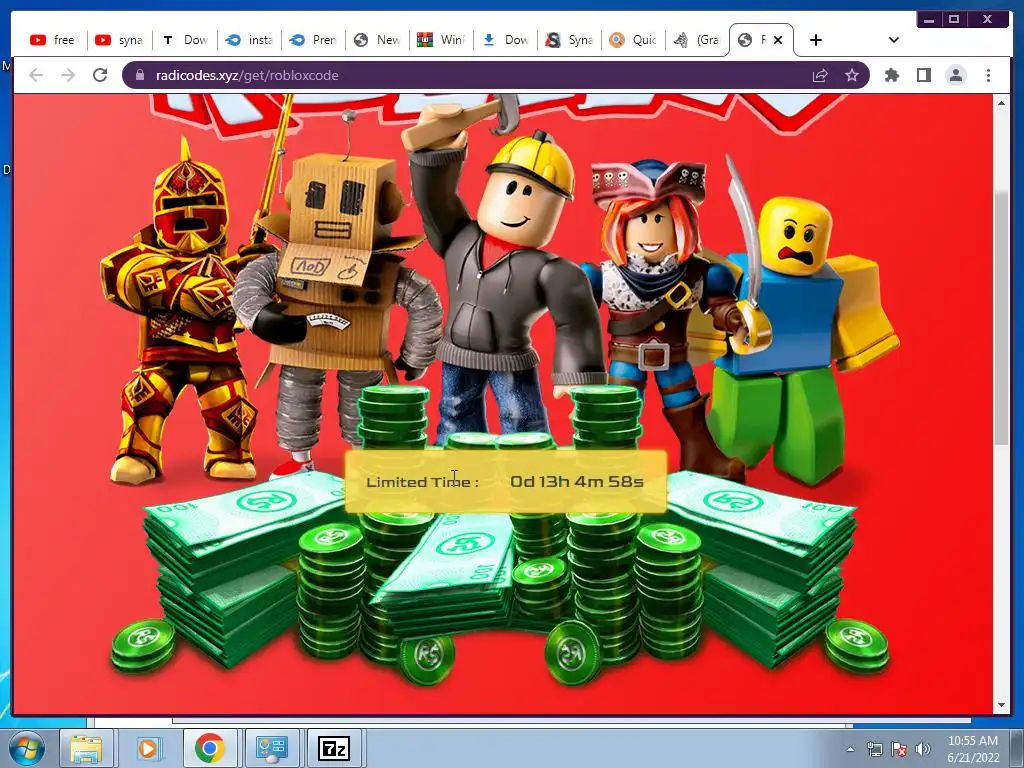Click the volume speaker tray icon
The height and width of the screenshot is (768, 1024).
[x=922, y=749]
